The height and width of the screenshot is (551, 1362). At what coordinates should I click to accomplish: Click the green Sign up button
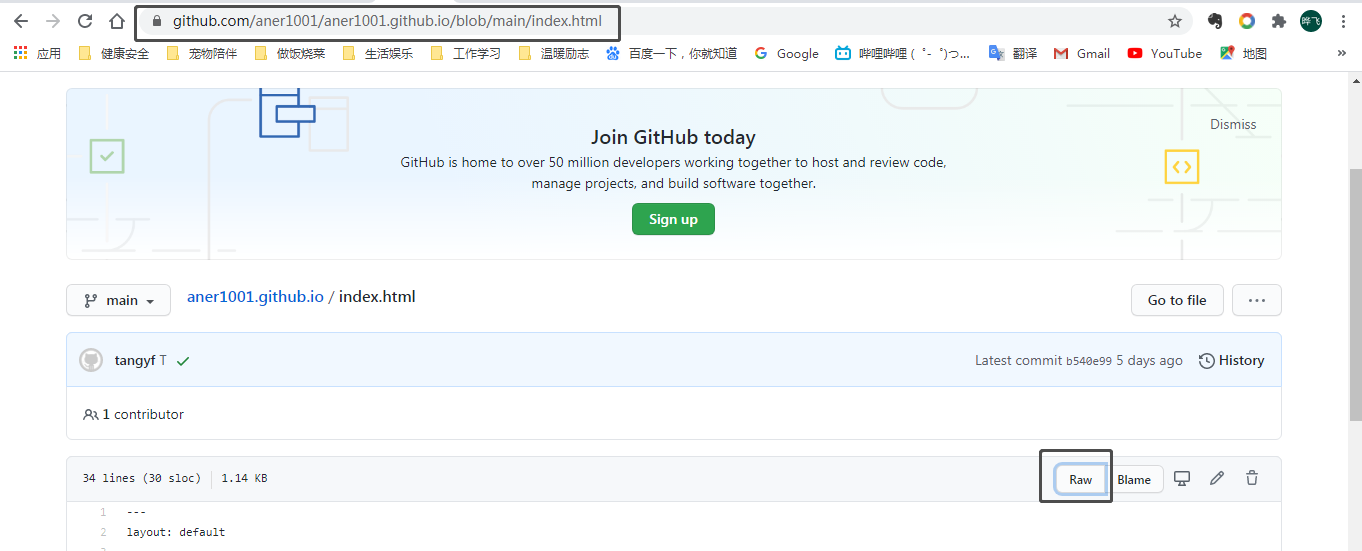point(673,219)
